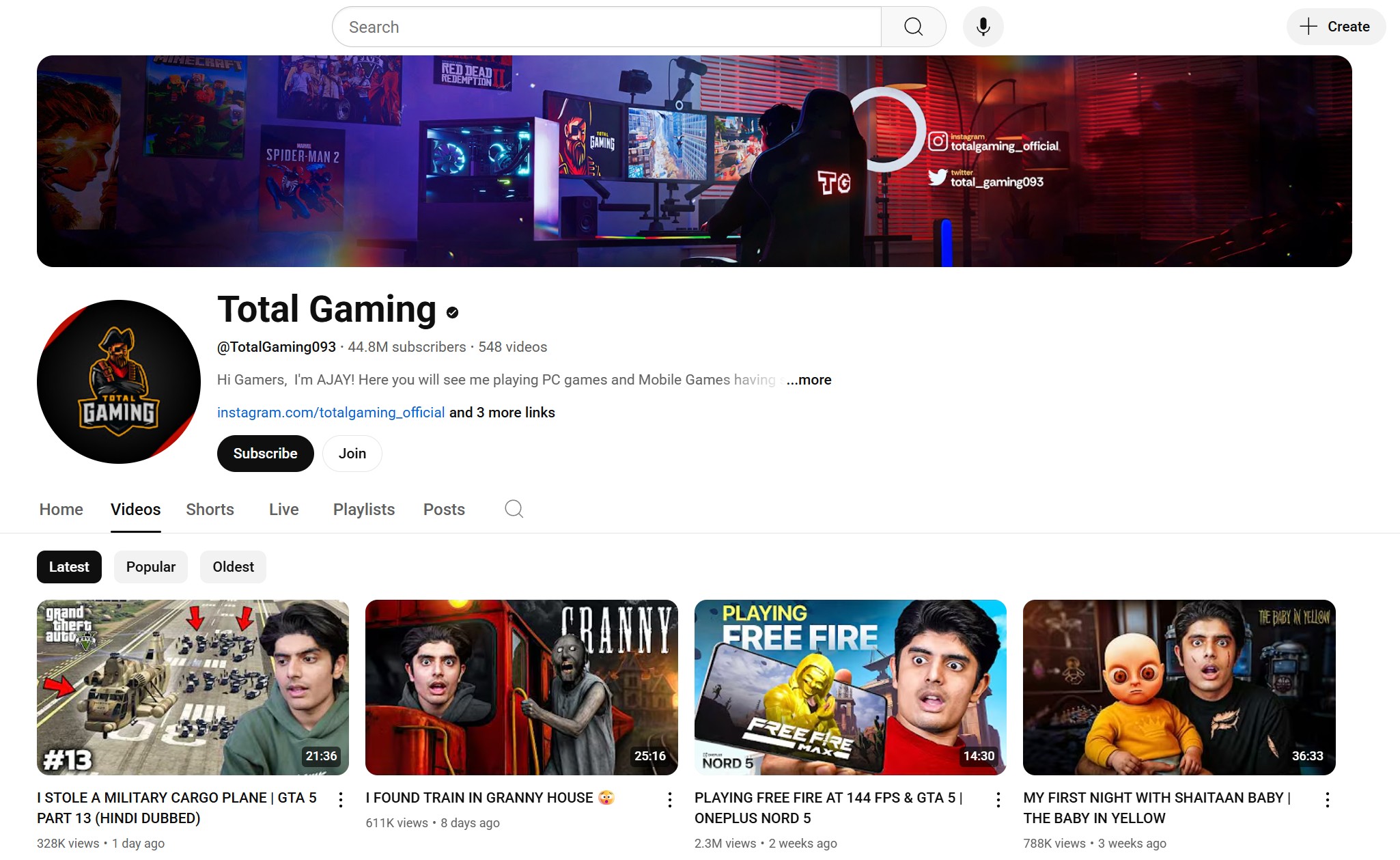Click the Total Gaming channel avatar
The image size is (1400, 860).
point(119,382)
